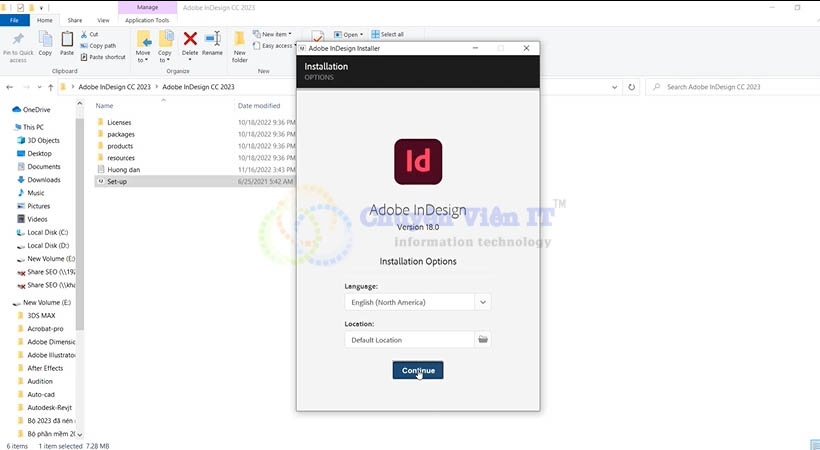Click the Search Adobe InDesign CC 2023 box
The height and width of the screenshot is (450, 820).
click(732, 87)
